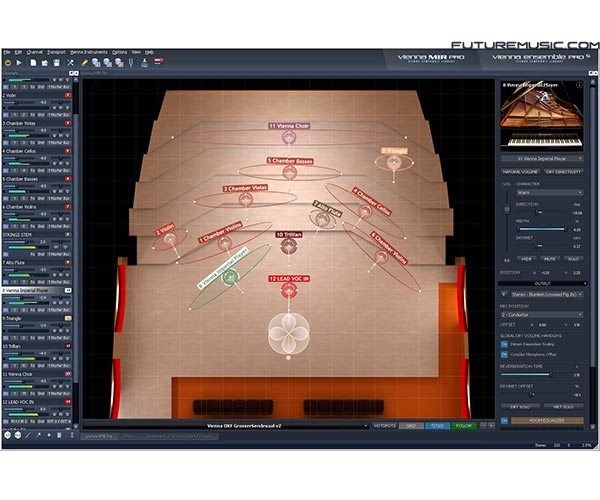Collapse the OUTPUT section header
600x500 pixels.
(x=542, y=283)
